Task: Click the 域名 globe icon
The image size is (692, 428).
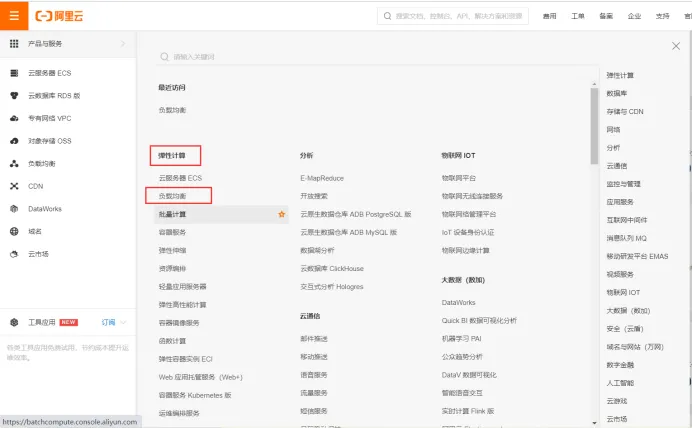Action: (x=14, y=231)
